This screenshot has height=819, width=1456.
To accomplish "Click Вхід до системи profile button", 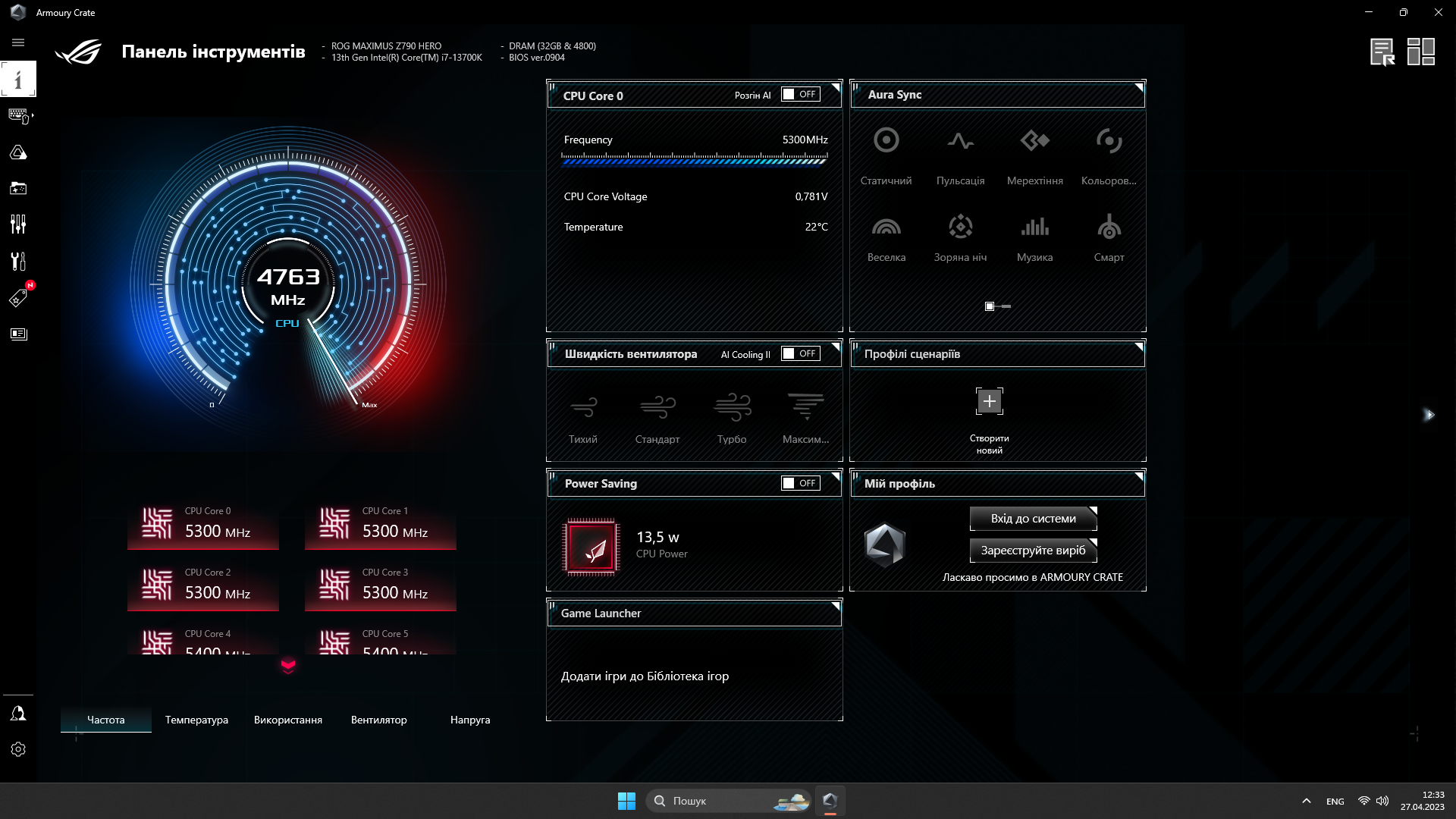I will [x=1033, y=518].
